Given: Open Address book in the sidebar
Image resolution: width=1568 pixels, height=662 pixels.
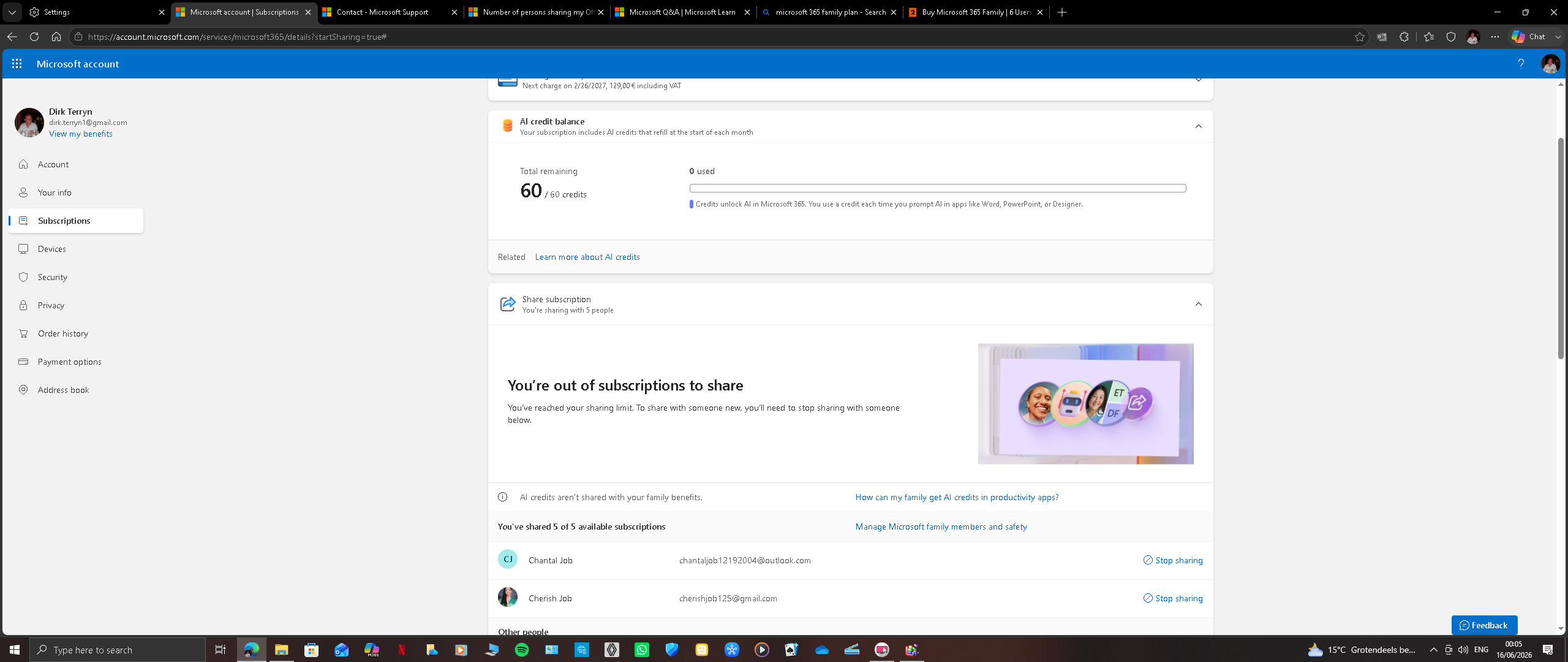Looking at the screenshot, I should pyautogui.click(x=76, y=390).
